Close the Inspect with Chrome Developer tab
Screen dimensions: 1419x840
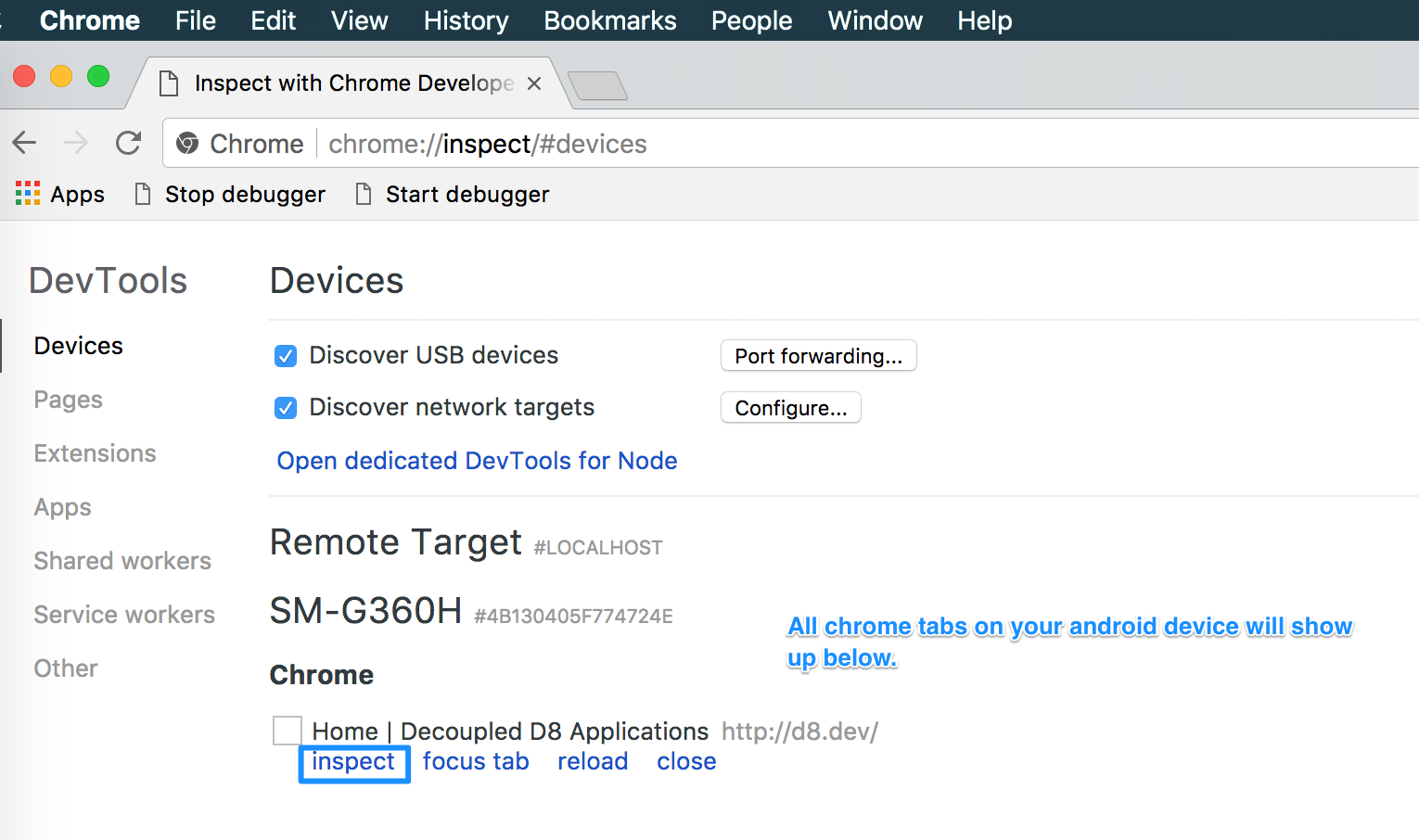click(534, 83)
